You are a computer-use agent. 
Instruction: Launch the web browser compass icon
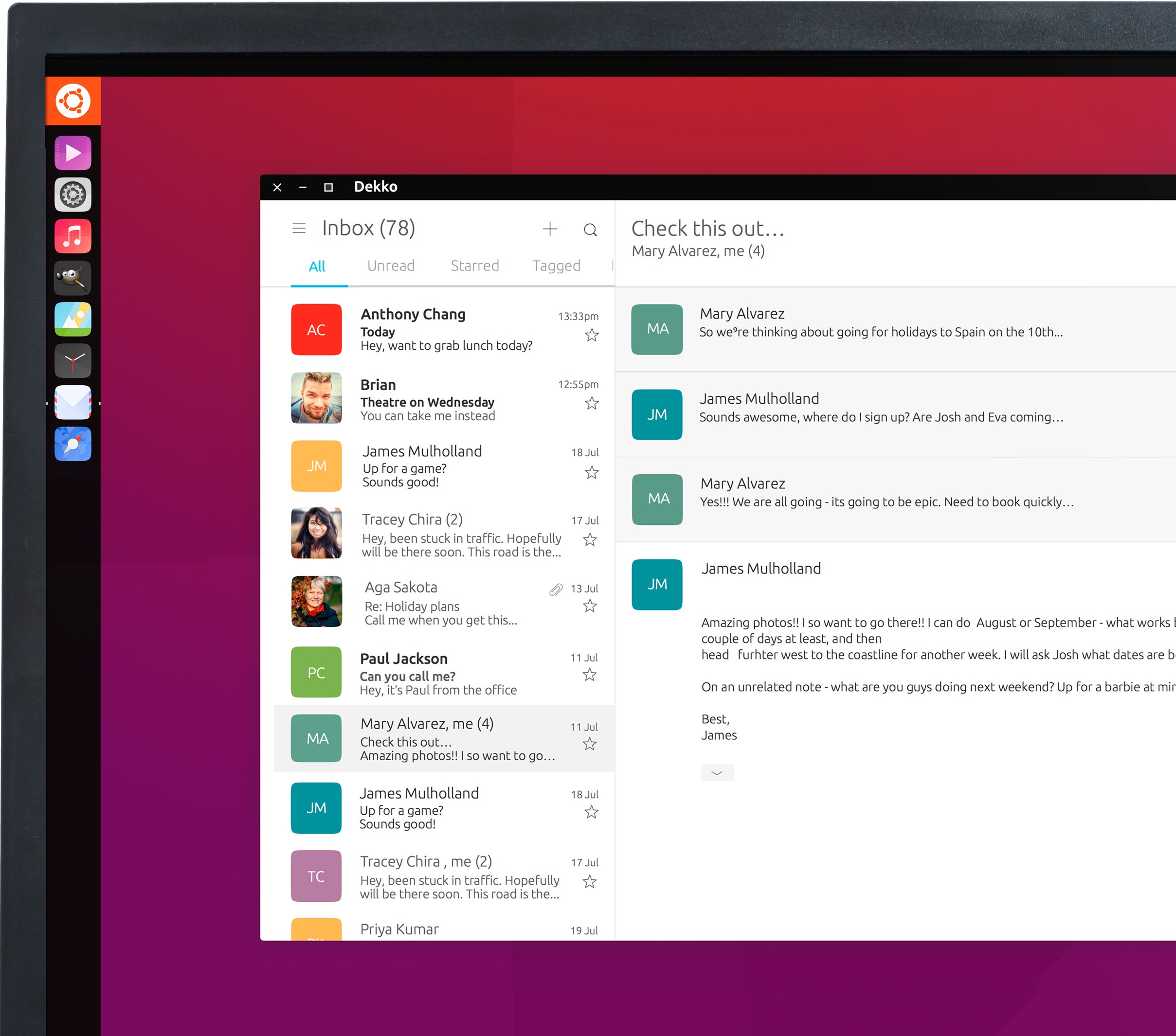tap(73, 444)
